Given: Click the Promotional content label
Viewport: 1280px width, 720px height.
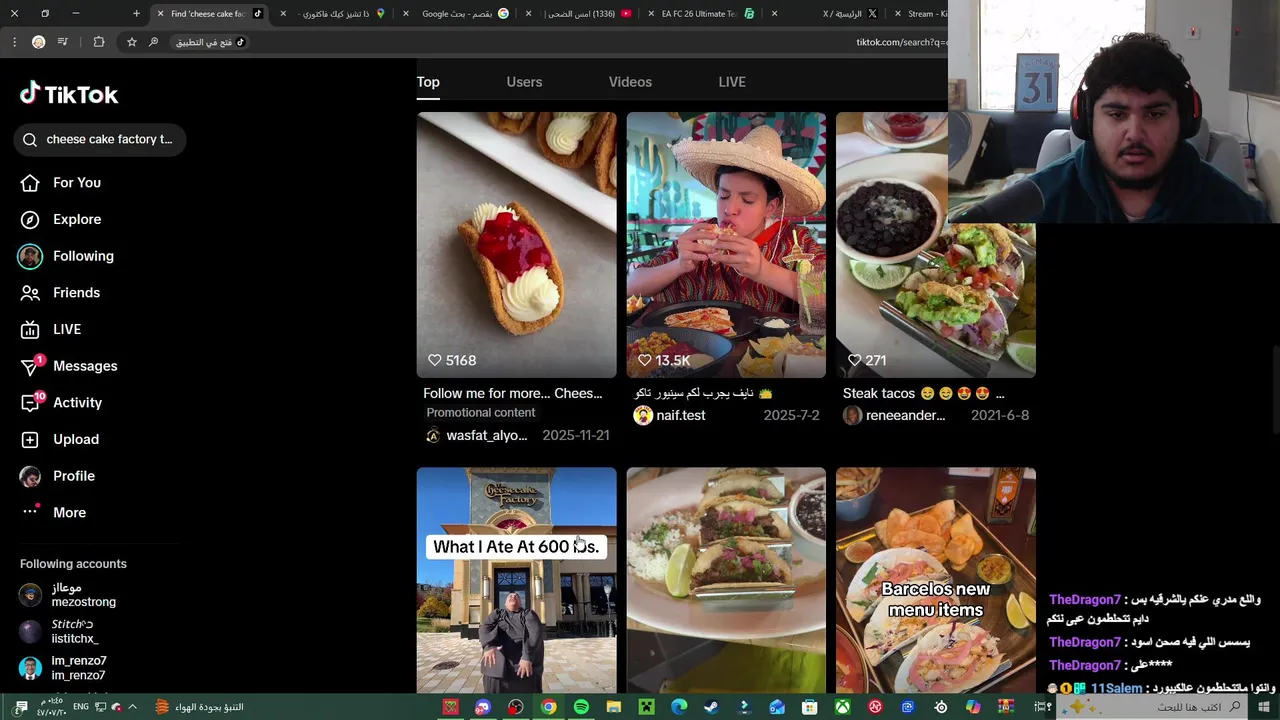Looking at the screenshot, I should point(481,412).
